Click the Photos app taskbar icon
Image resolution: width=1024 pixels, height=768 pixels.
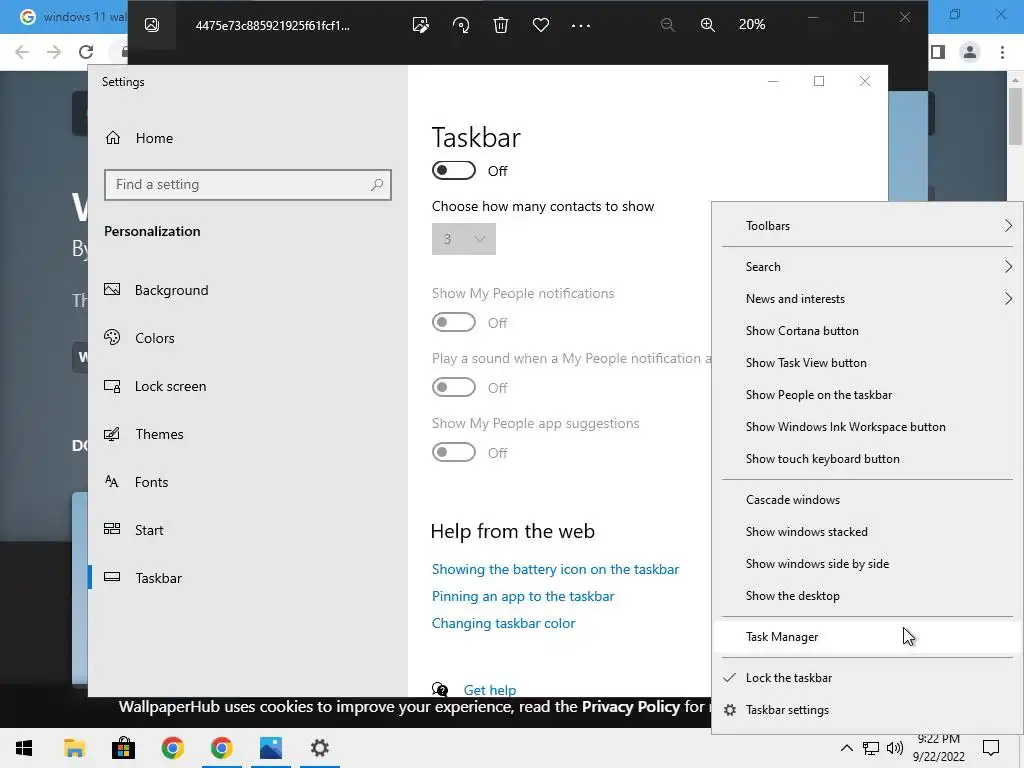[x=270, y=748]
